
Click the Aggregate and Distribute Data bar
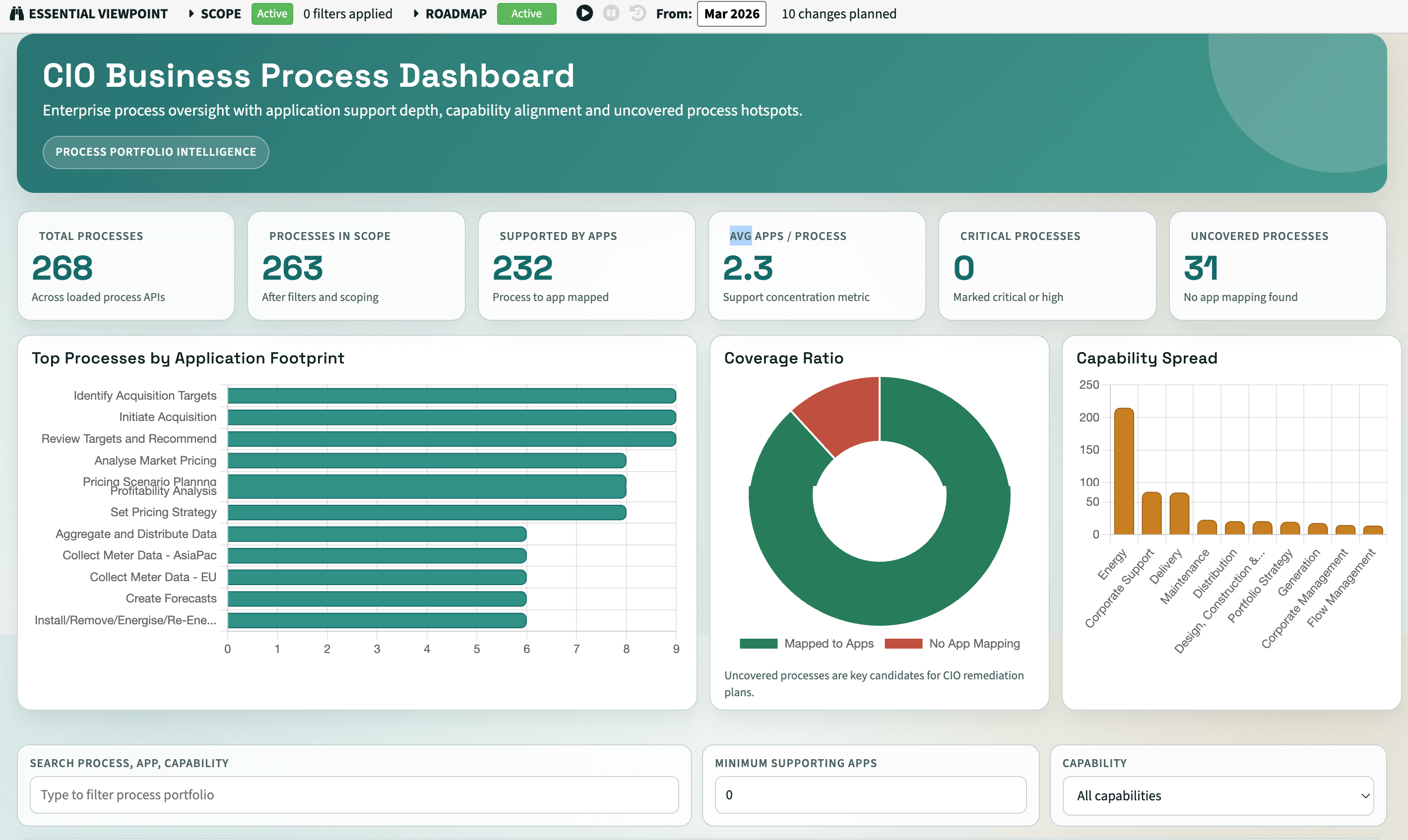(x=377, y=534)
